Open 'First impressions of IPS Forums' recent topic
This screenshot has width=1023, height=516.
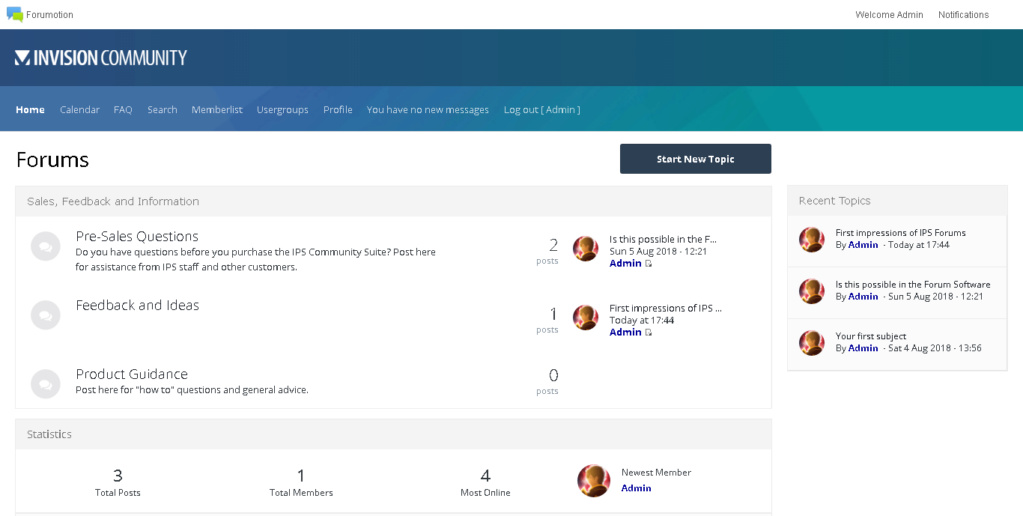(900, 232)
